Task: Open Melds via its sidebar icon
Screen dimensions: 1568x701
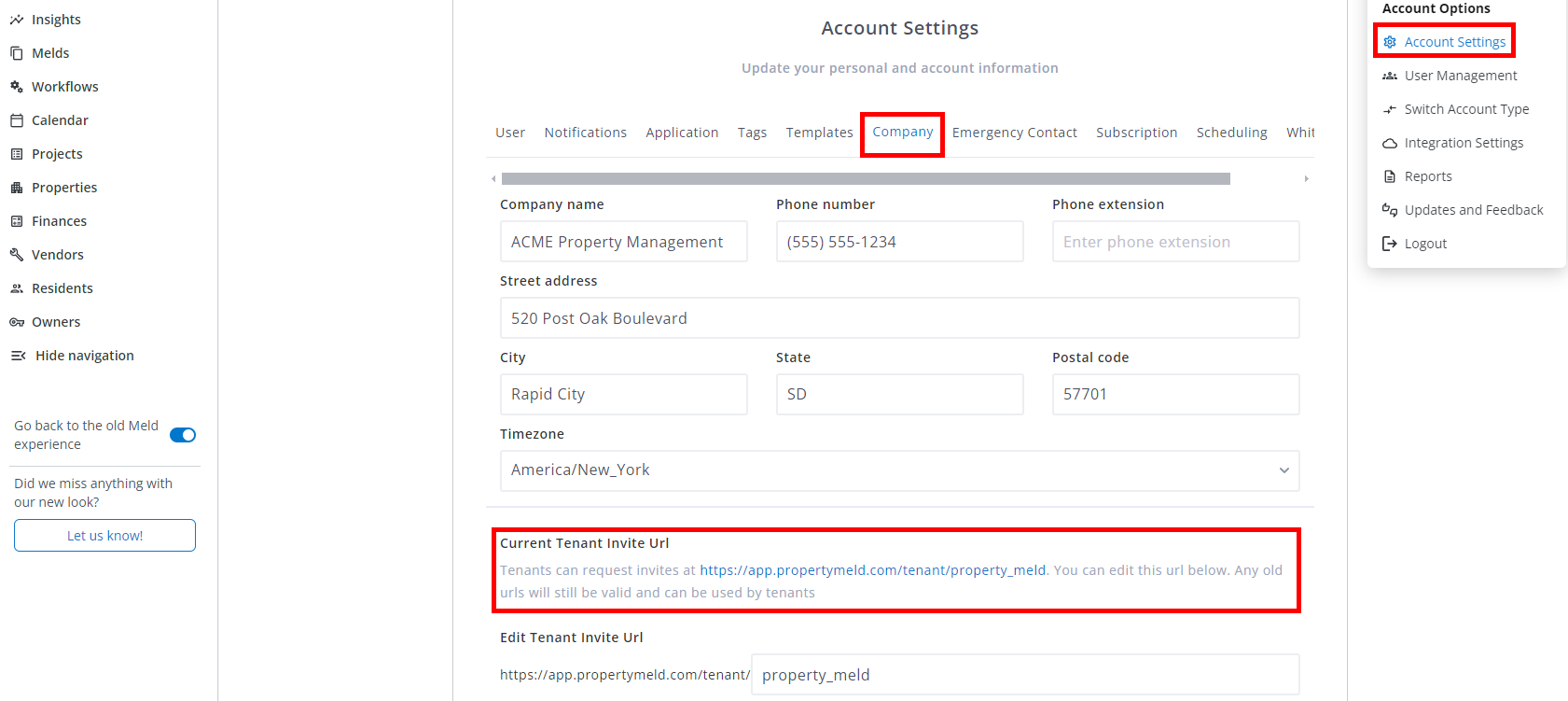Action: pos(17,53)
